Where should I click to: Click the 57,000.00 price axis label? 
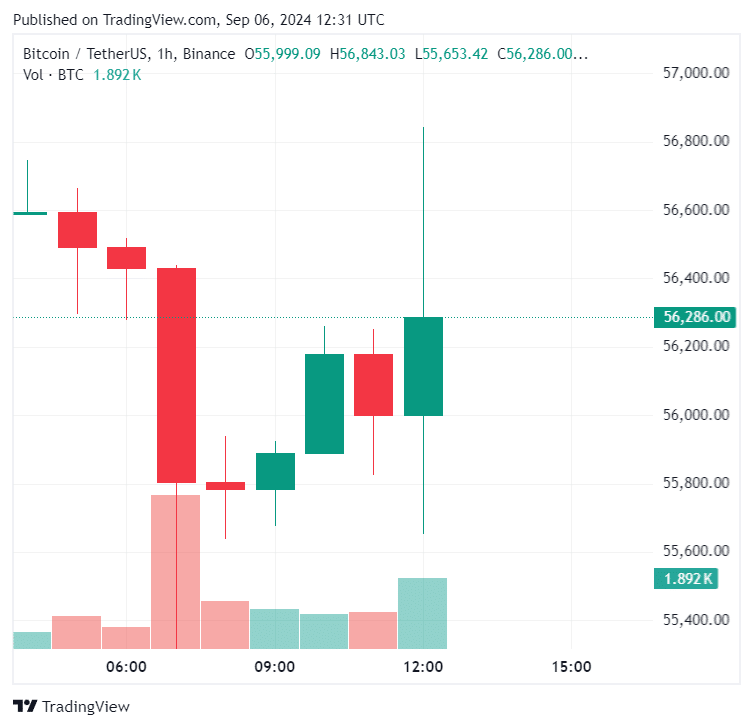696,73
